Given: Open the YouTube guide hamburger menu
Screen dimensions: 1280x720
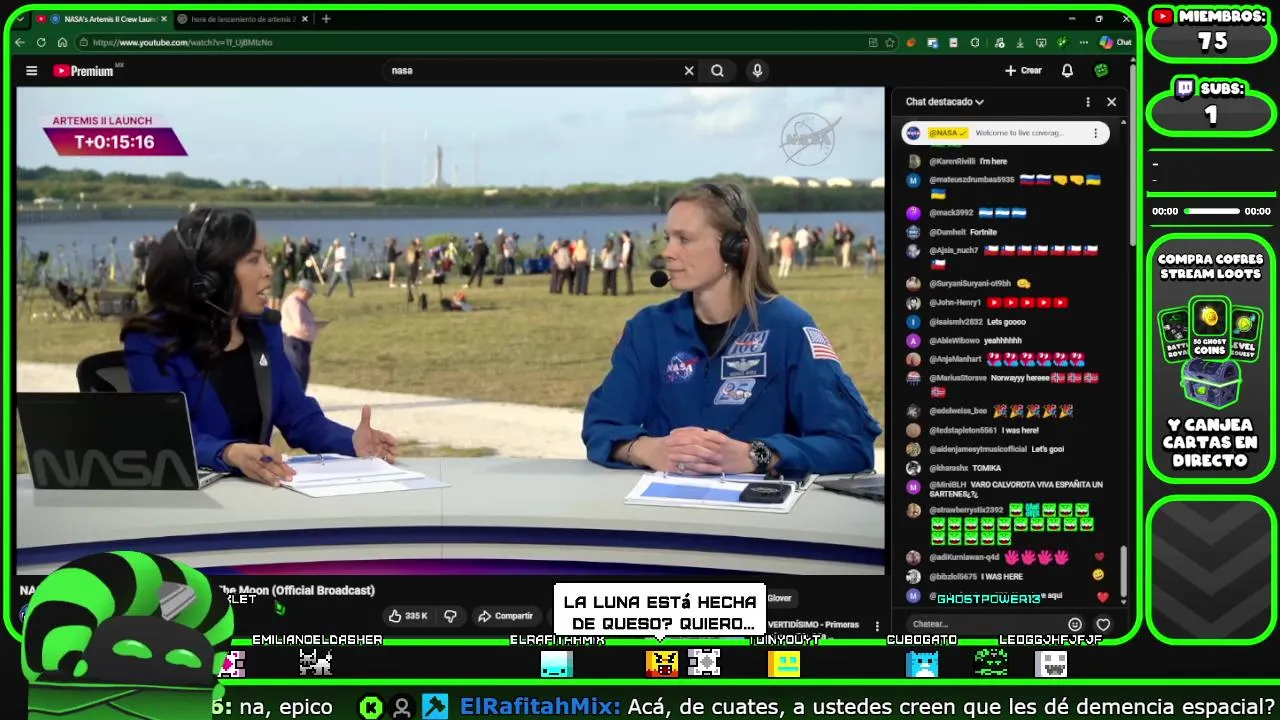Looking at the screenshot, I should pos(31,71).
